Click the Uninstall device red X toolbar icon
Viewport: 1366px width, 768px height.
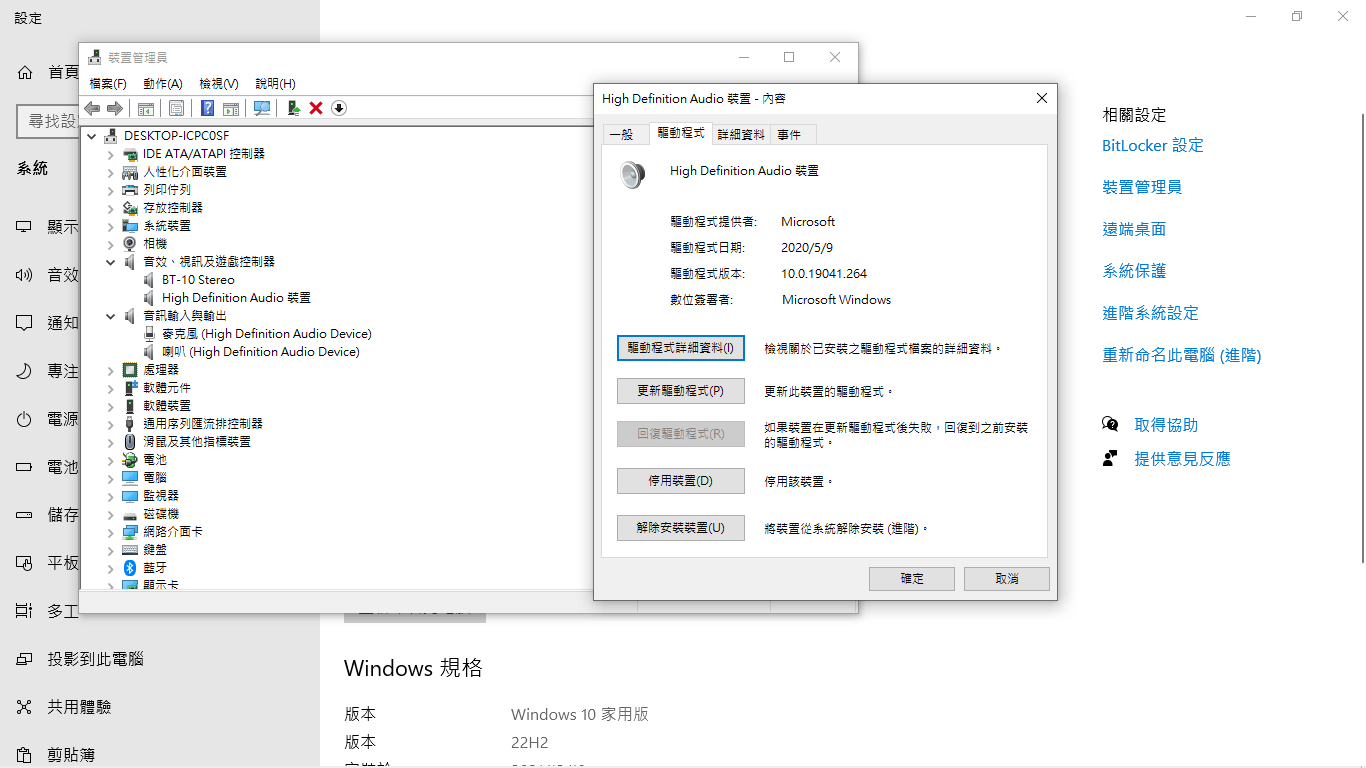click(x=316, y=108)
